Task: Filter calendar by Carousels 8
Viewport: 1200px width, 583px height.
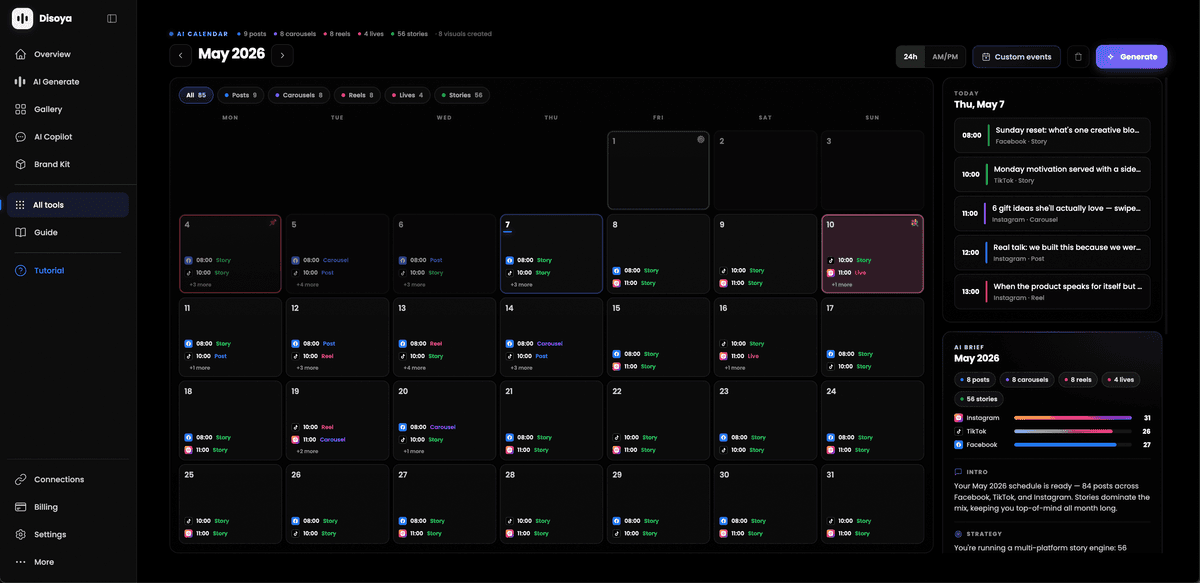Action: coord(299,95)
